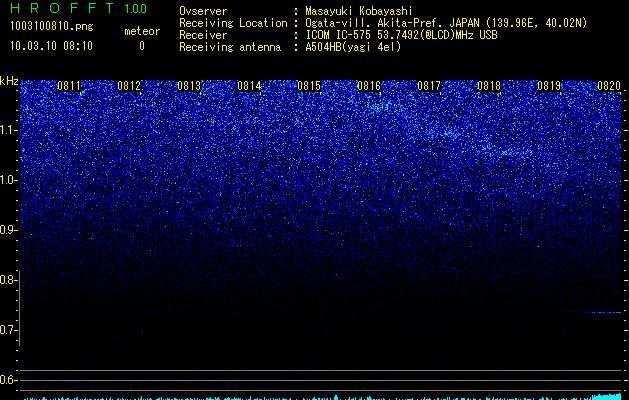This screenshot has height=400, width=629.
Task: Click the 0818 time marker
Action: [x=489, y=86]
